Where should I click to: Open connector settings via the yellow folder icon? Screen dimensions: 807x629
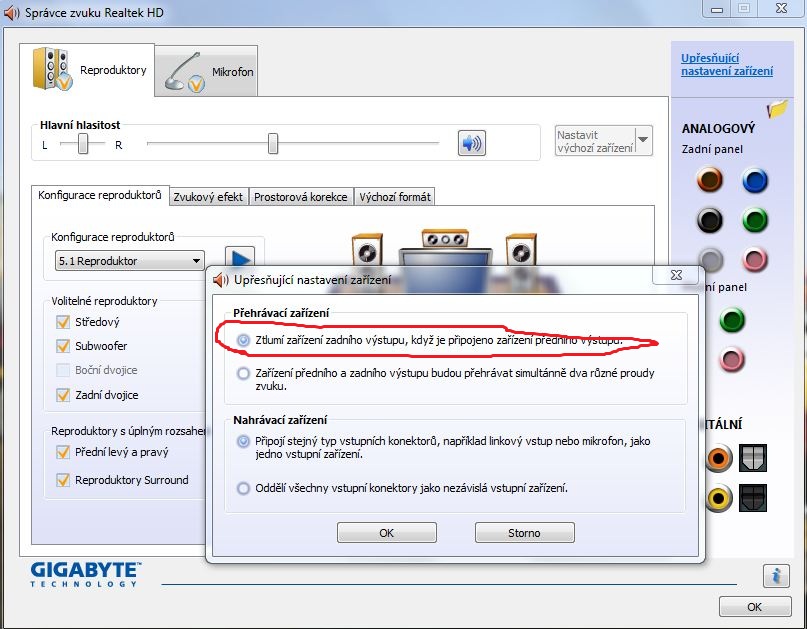777,109
